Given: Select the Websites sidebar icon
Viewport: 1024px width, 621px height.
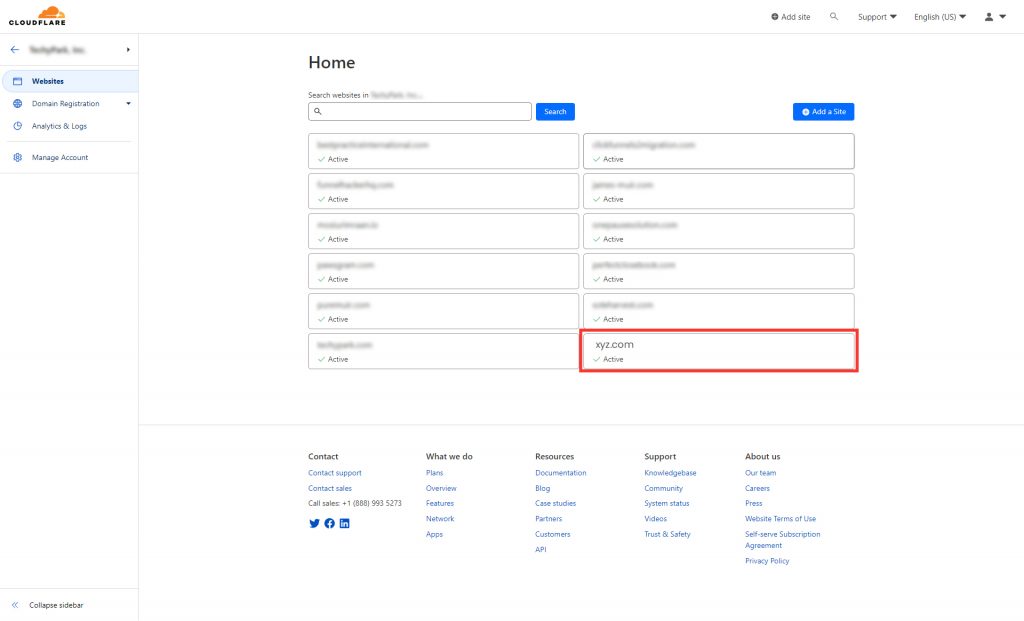Looking at the screenshot, I should [16, 81].
